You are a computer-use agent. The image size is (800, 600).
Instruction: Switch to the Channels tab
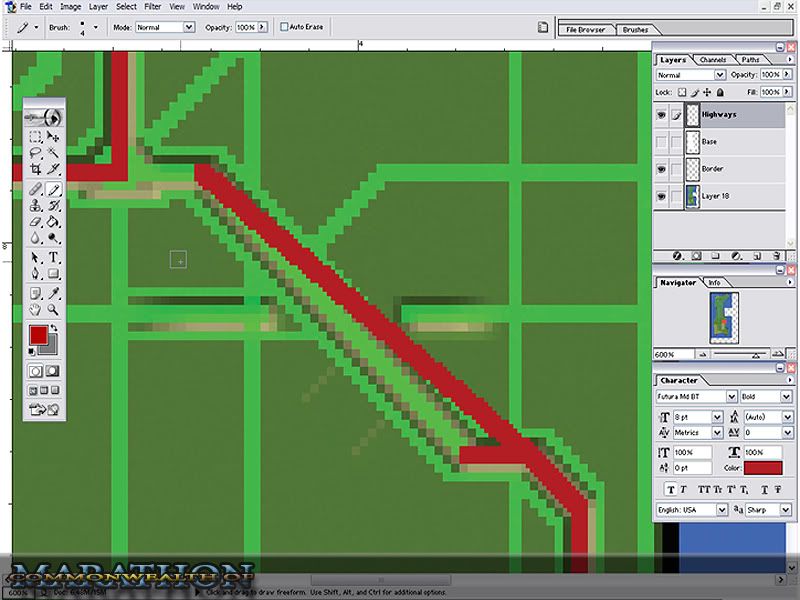[713, 60]
